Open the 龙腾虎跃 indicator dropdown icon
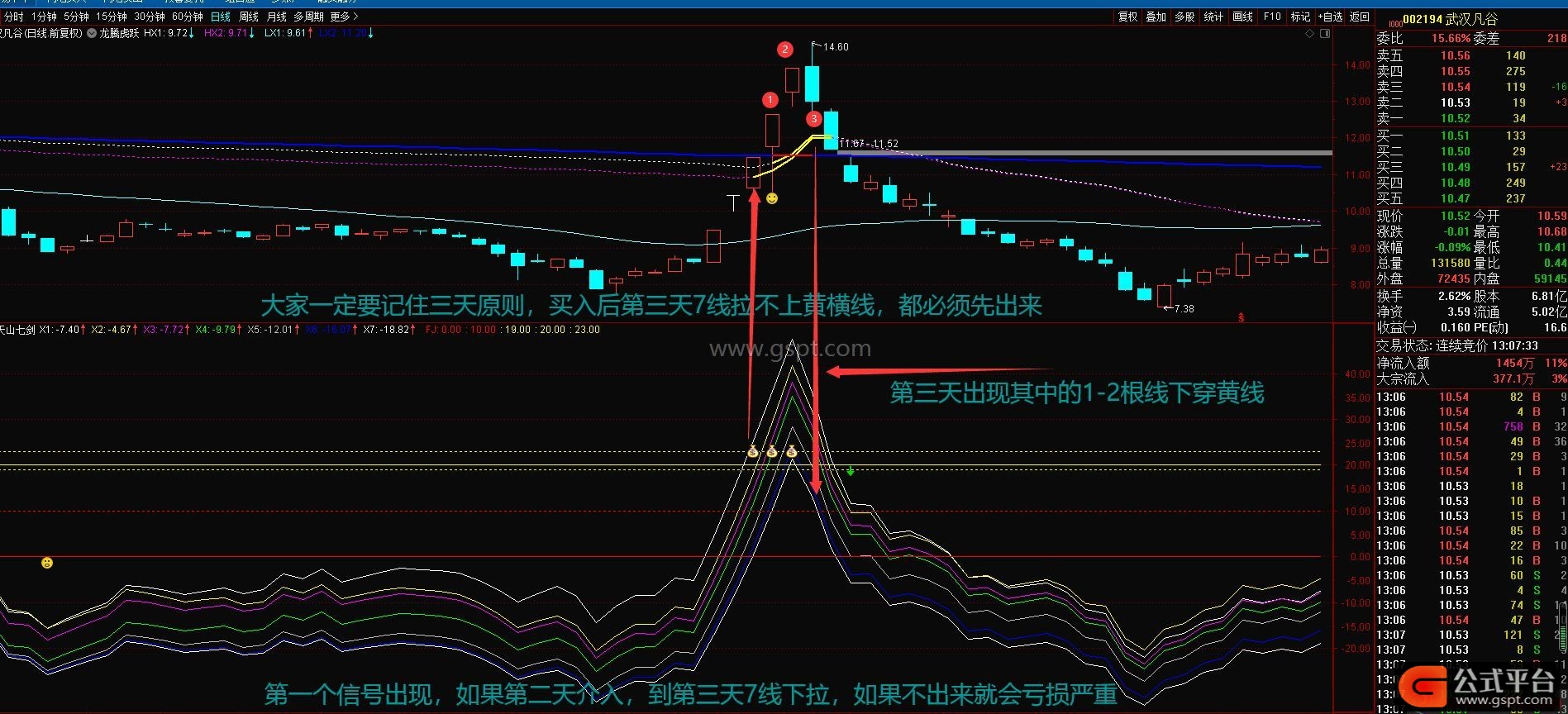 [91, 34]
